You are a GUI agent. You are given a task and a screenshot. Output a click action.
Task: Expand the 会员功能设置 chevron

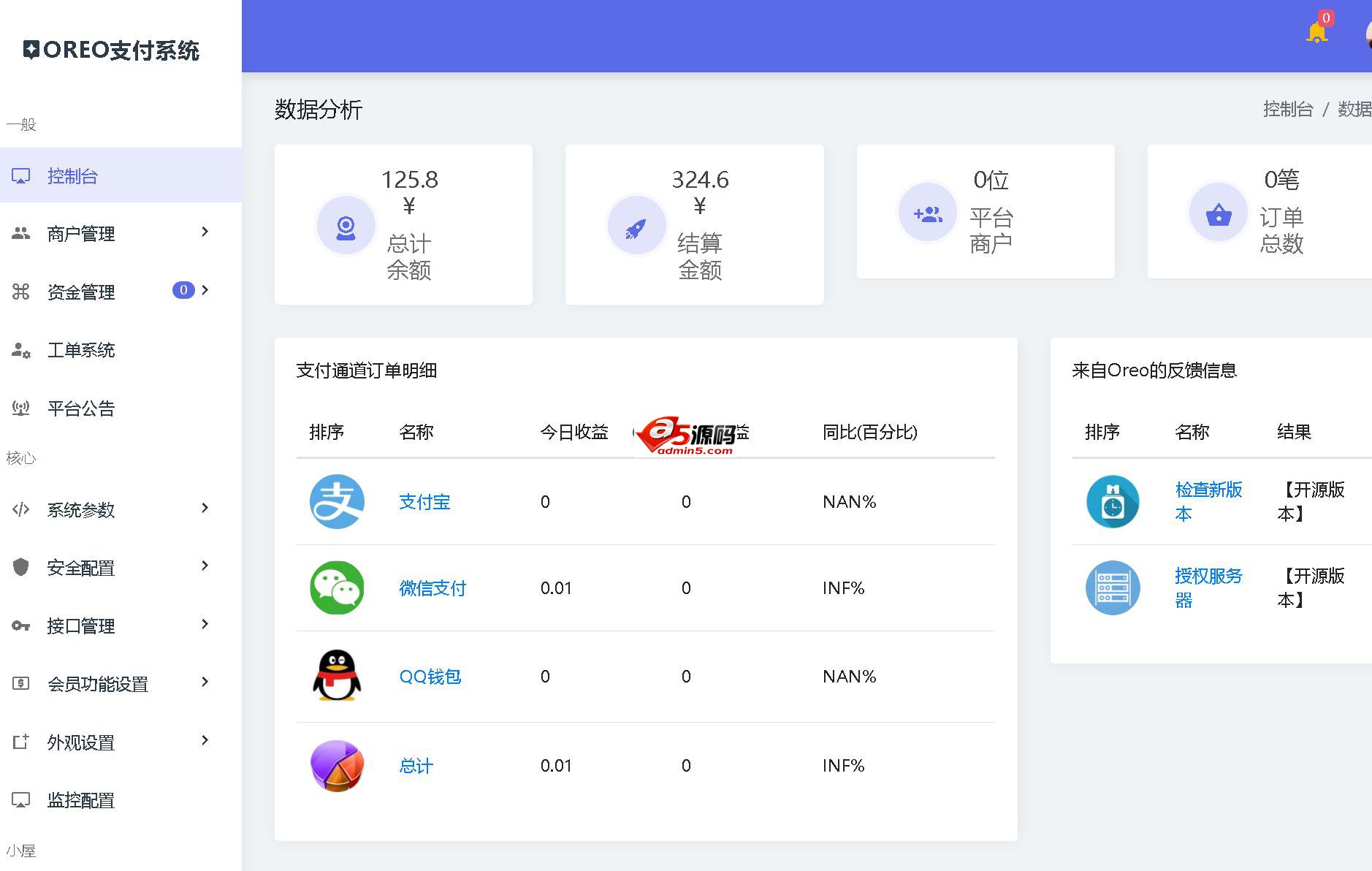click(x=205, y=682)
